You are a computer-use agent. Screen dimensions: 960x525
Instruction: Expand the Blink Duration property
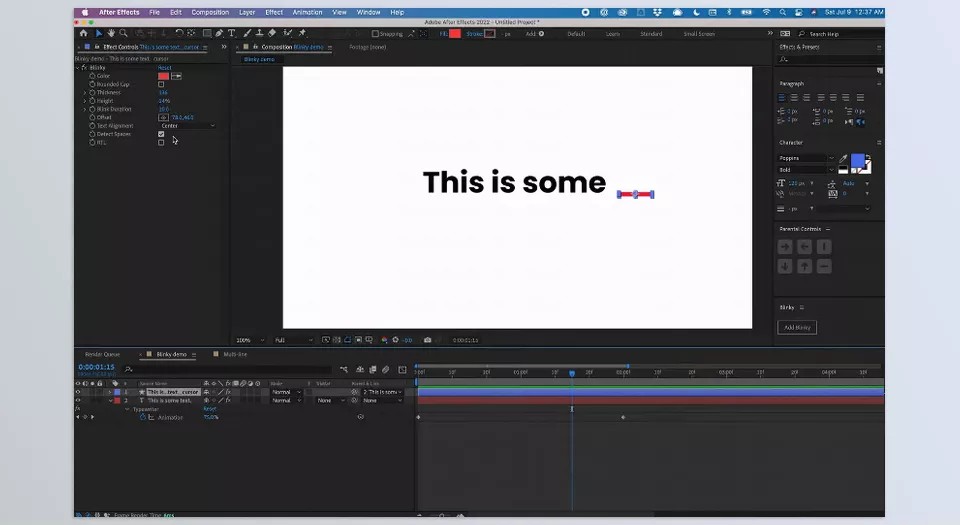click(85, 109)
